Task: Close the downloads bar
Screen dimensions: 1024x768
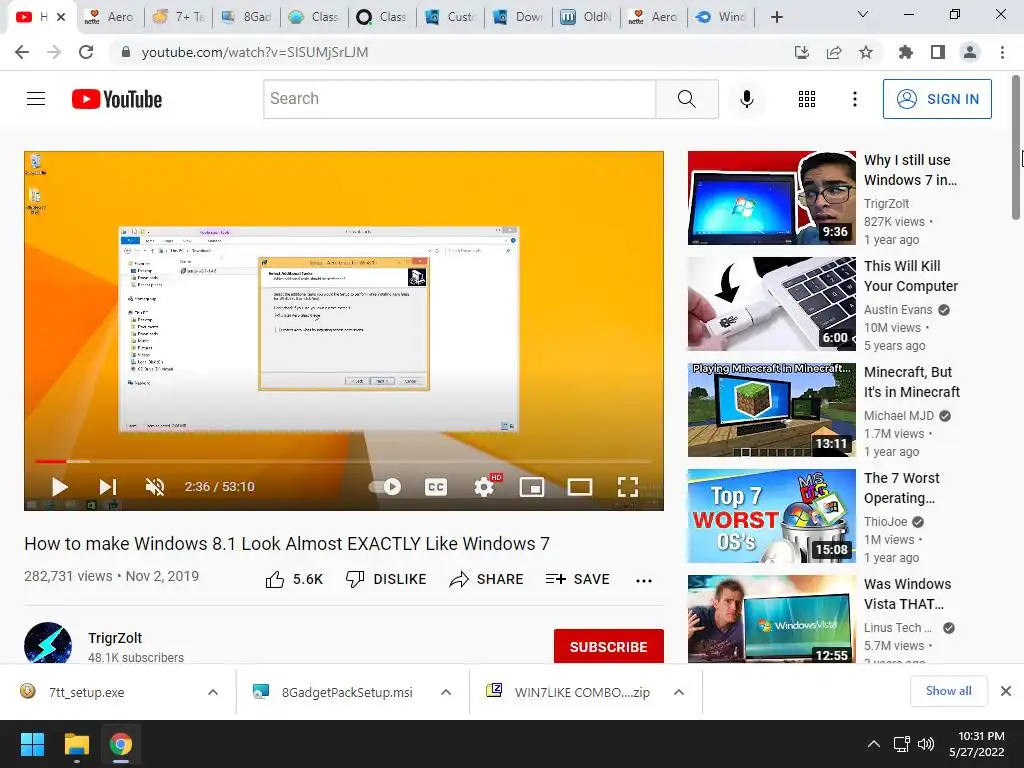Action: (1006, 691)
